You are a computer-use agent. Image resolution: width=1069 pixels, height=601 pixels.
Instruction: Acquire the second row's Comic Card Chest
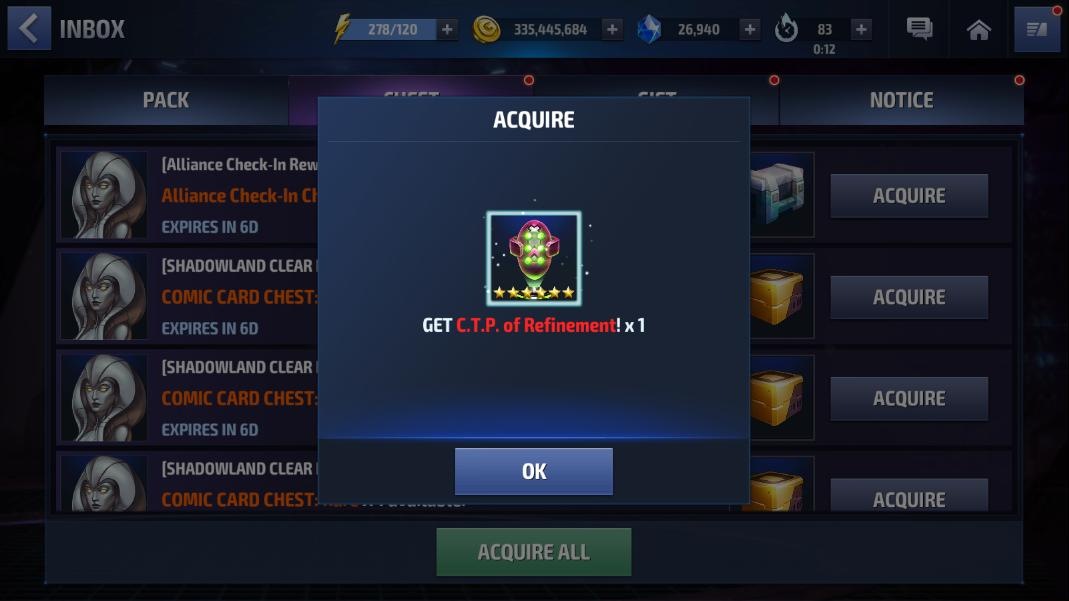909,297
